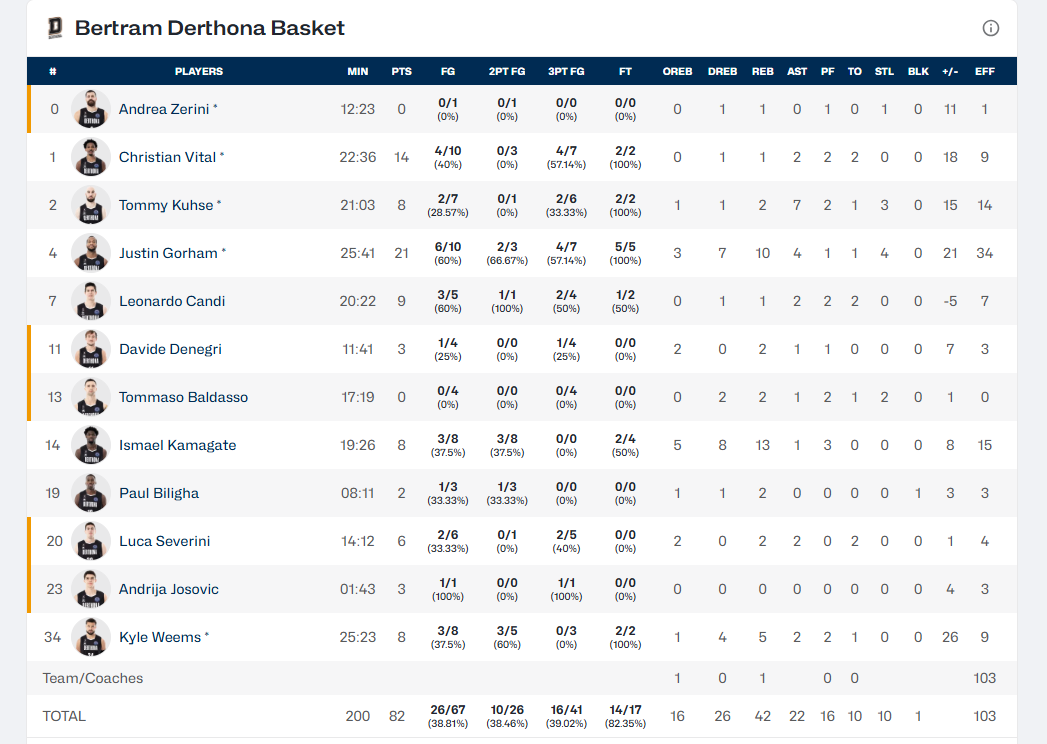This screenshot has height=744, width=1047.
Task: Click Paul Biligha's headshot
Action: (x=91, y=493)
